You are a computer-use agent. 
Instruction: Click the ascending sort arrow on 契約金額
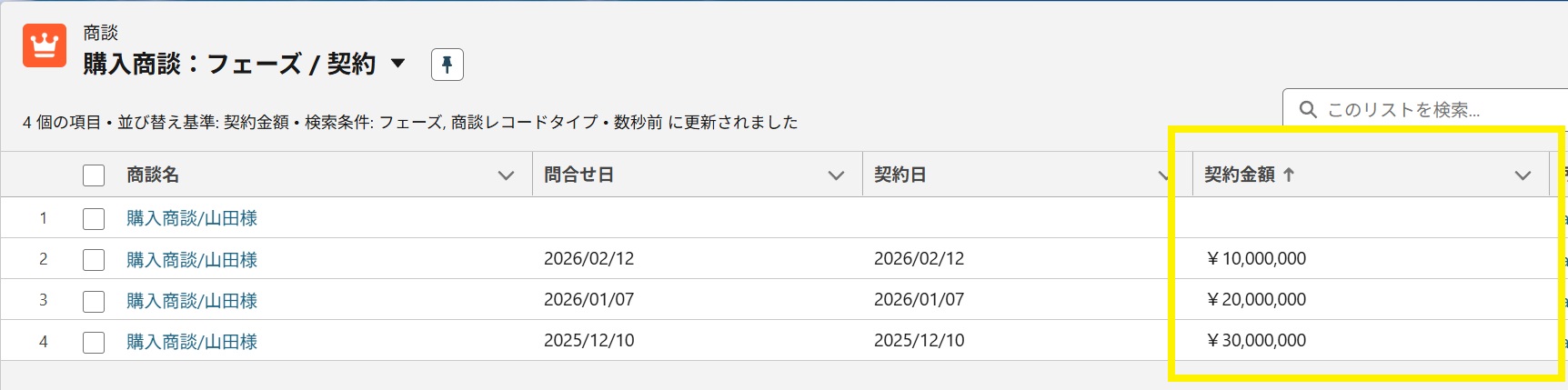1289,175
